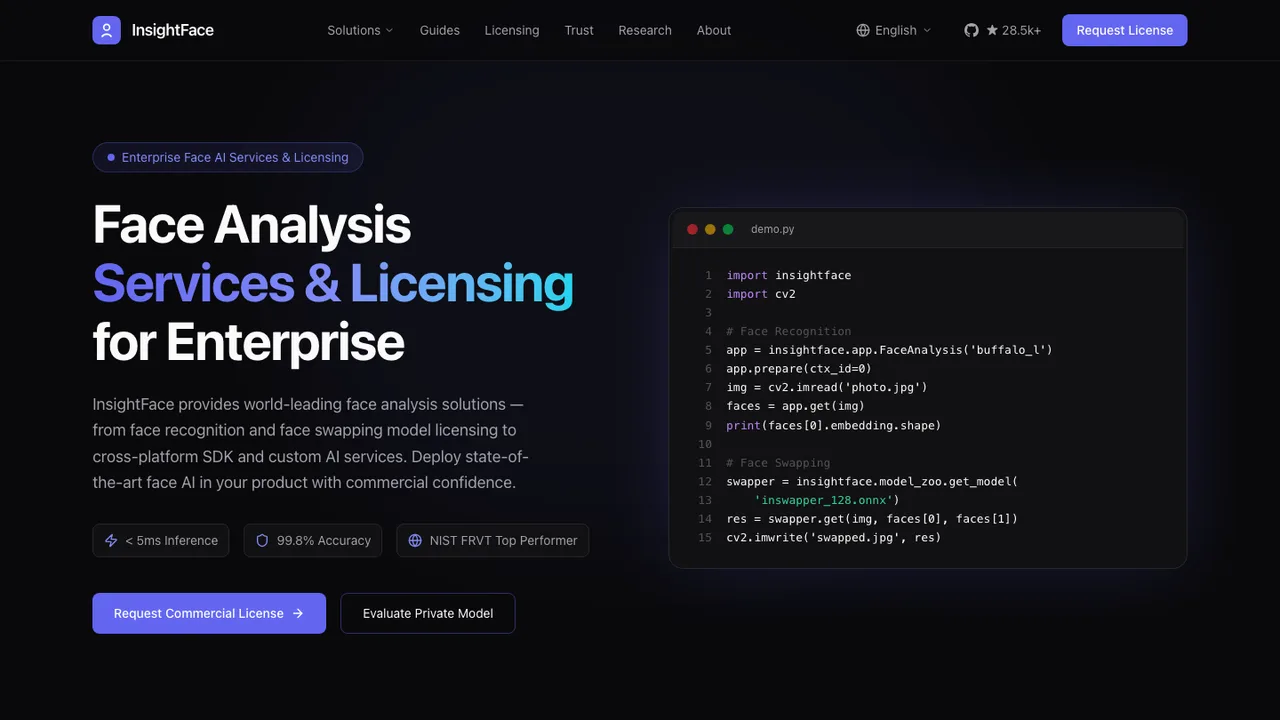The width and height of the screenshot is (1280, 720).
Task: Click the Request Commercial License button
Action: (209, 613)
